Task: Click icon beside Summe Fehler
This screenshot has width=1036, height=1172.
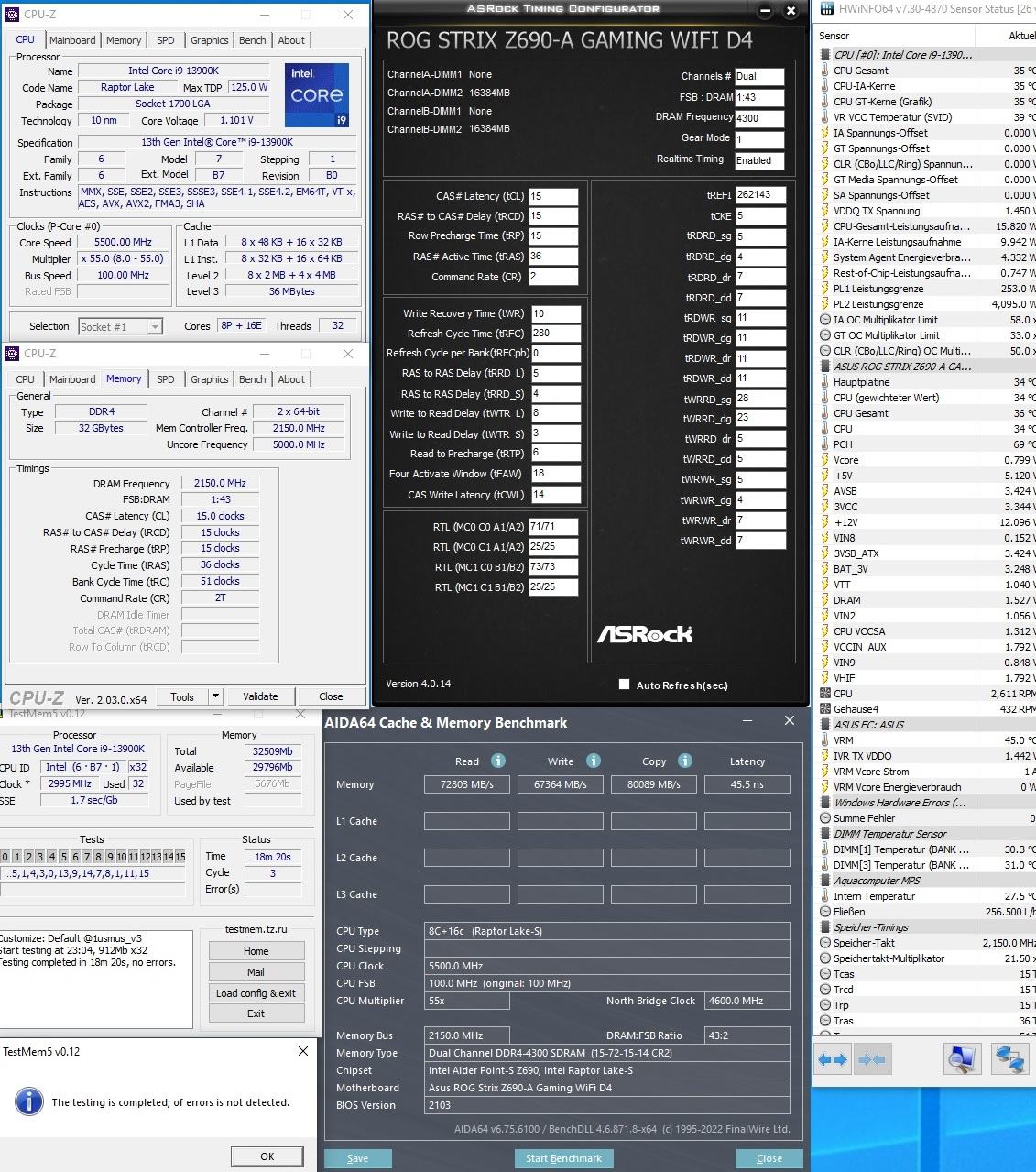Action: click(825, 818)
